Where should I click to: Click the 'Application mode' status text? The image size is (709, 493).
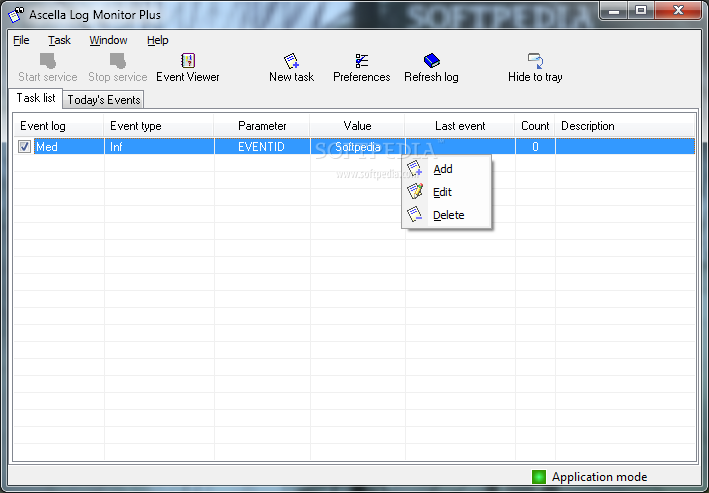click(599, 477)
